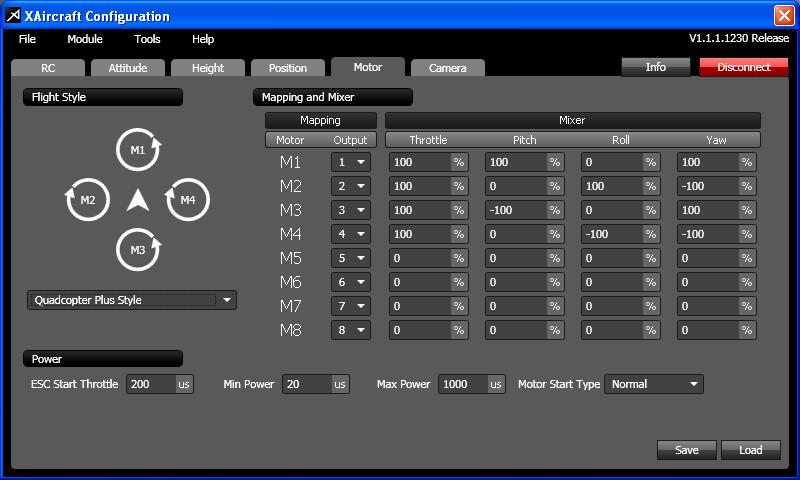Viewport: 800px width, 480px height.
Task: Click the M4 Throttle percentage field
Action: pos(429,234)
